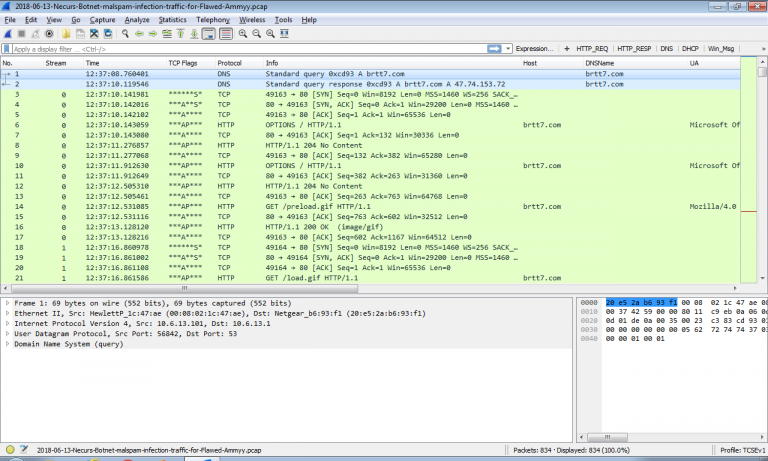Image resolution: width=768 pixels, height=461 pixels.
Task: Jump to the first packet icon
Action: click(x=180, y=34)
